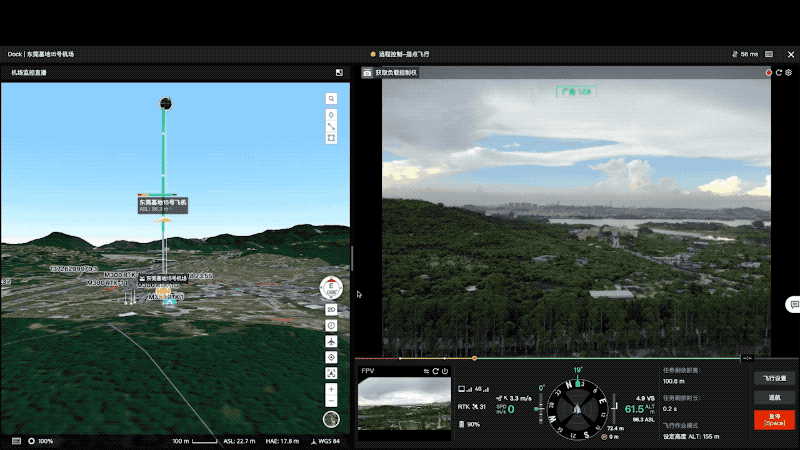The height and width of the screenshot is (450, 800).
Task: Click the 100 m map scale bar
Action: (x=195, y=441)
